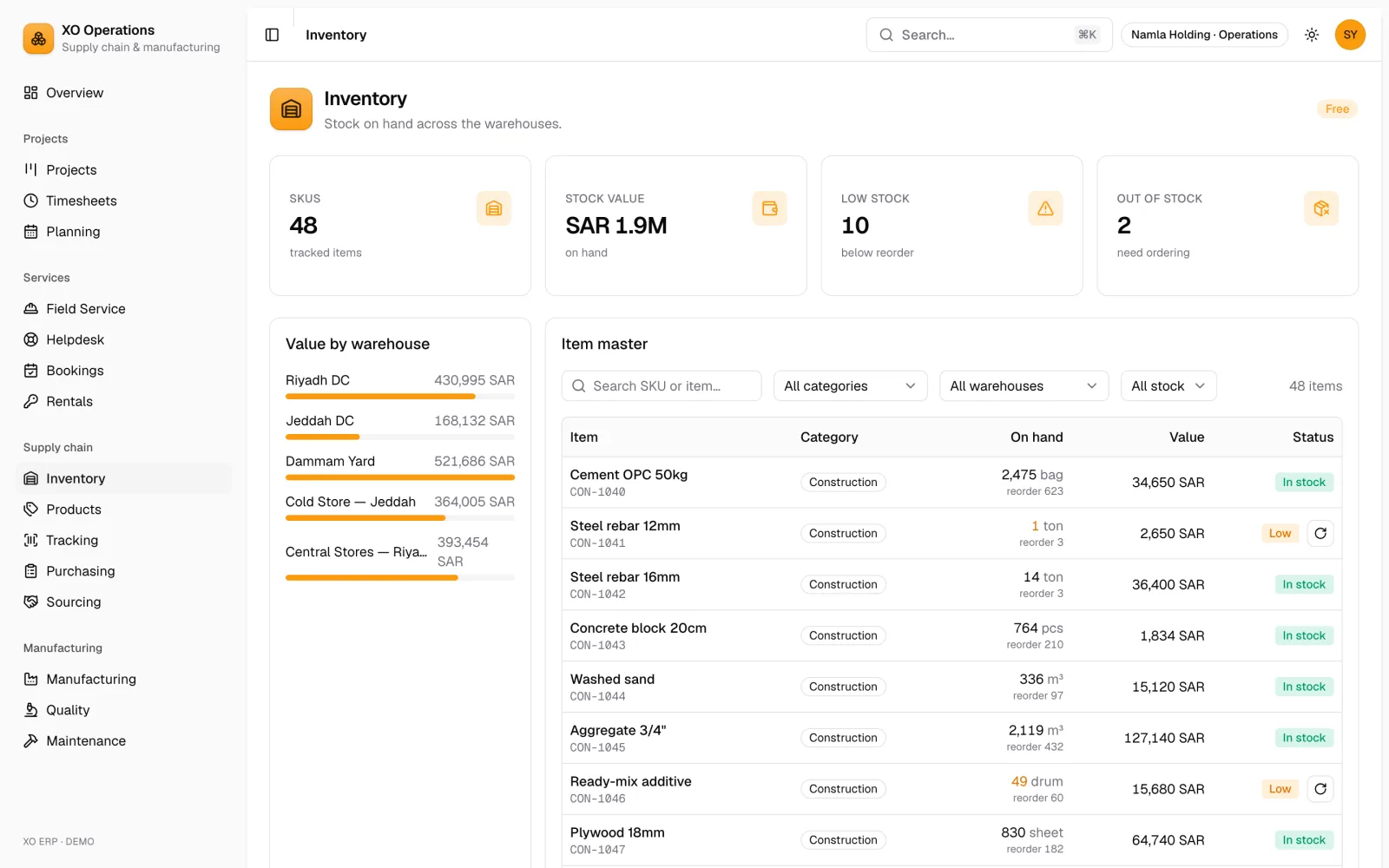
Task: Sort by the Value column header
Action: [1187, 437]
